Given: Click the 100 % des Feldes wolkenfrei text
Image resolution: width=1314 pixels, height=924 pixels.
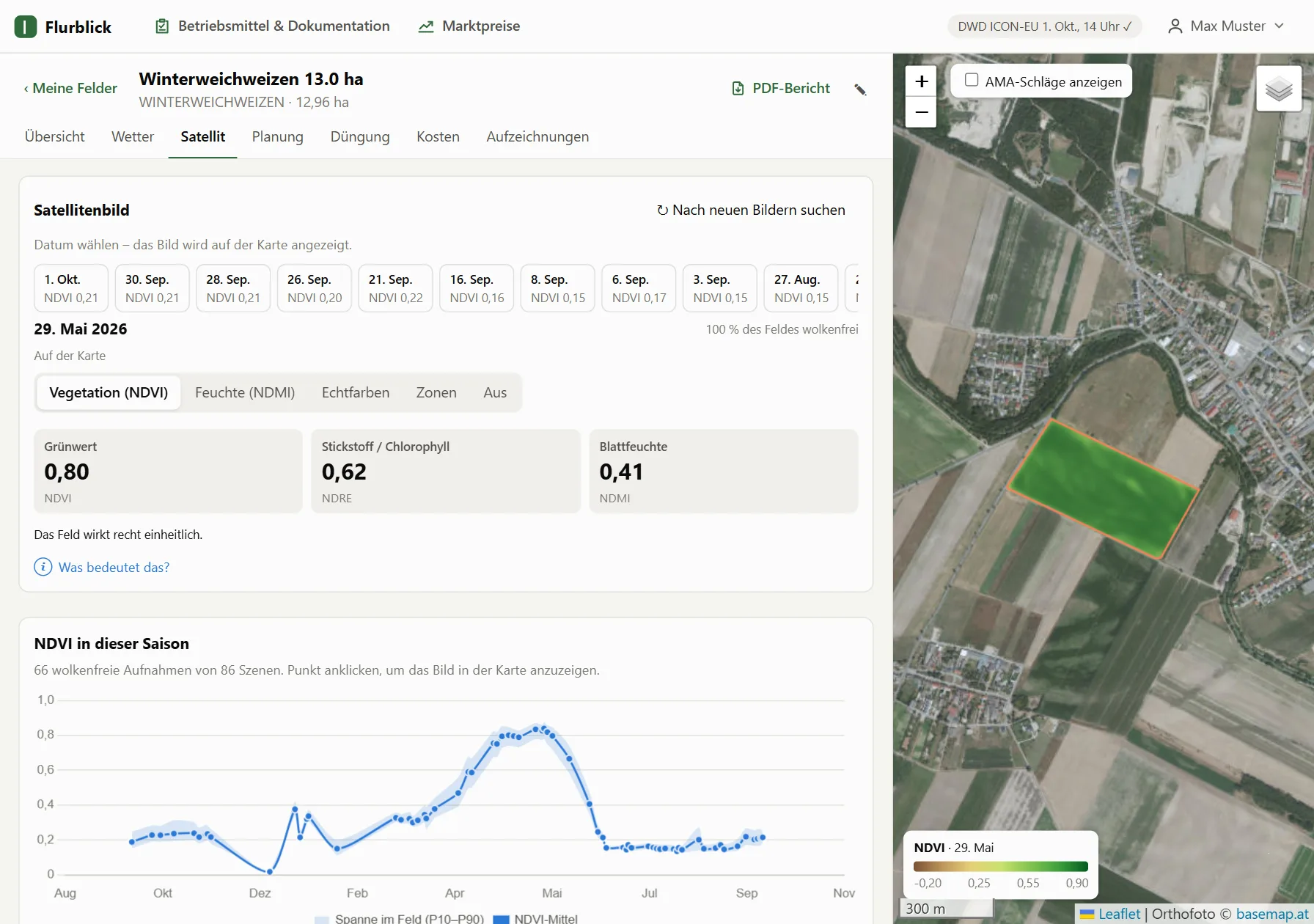Looking at the screenshot, I should [x=782, y=329].
